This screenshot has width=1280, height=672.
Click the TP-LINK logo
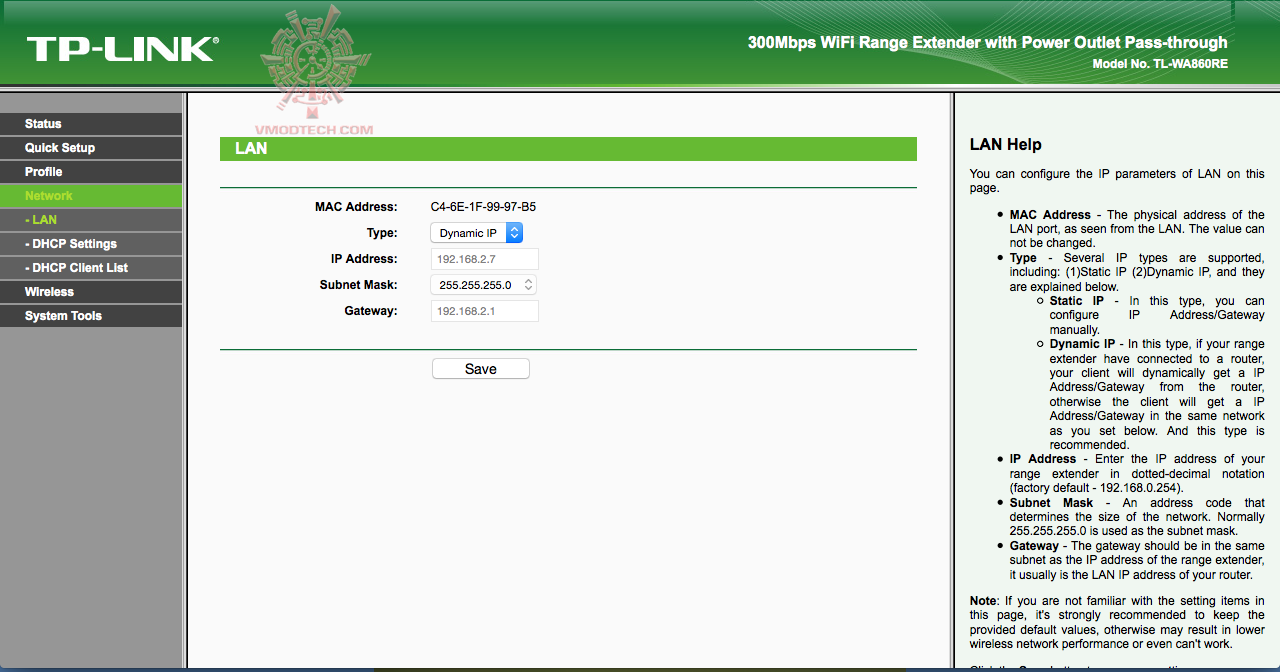point(122,48)
